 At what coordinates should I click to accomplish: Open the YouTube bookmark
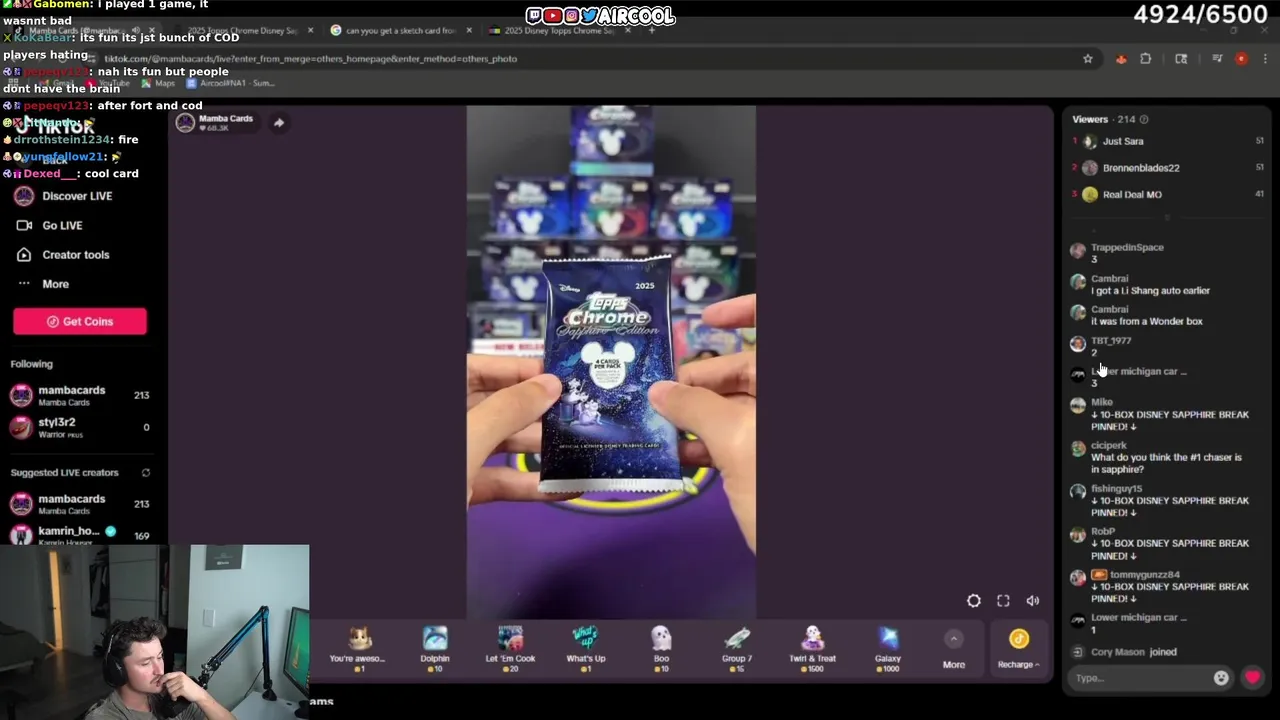click(107, 84)
